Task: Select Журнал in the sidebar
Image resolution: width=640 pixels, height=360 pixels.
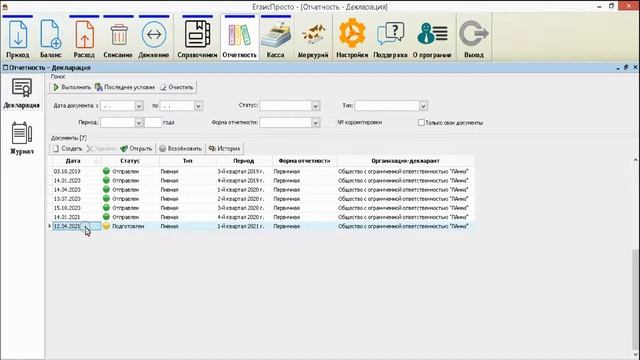Action: [22, 138]
